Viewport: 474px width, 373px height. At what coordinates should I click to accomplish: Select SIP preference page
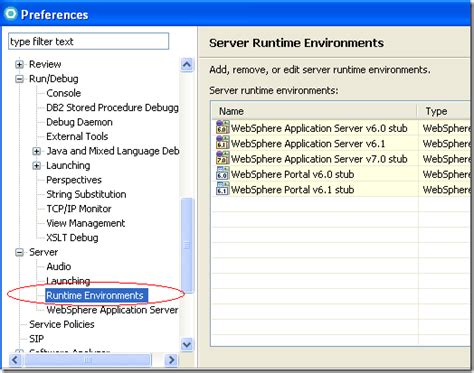point(36,339)
